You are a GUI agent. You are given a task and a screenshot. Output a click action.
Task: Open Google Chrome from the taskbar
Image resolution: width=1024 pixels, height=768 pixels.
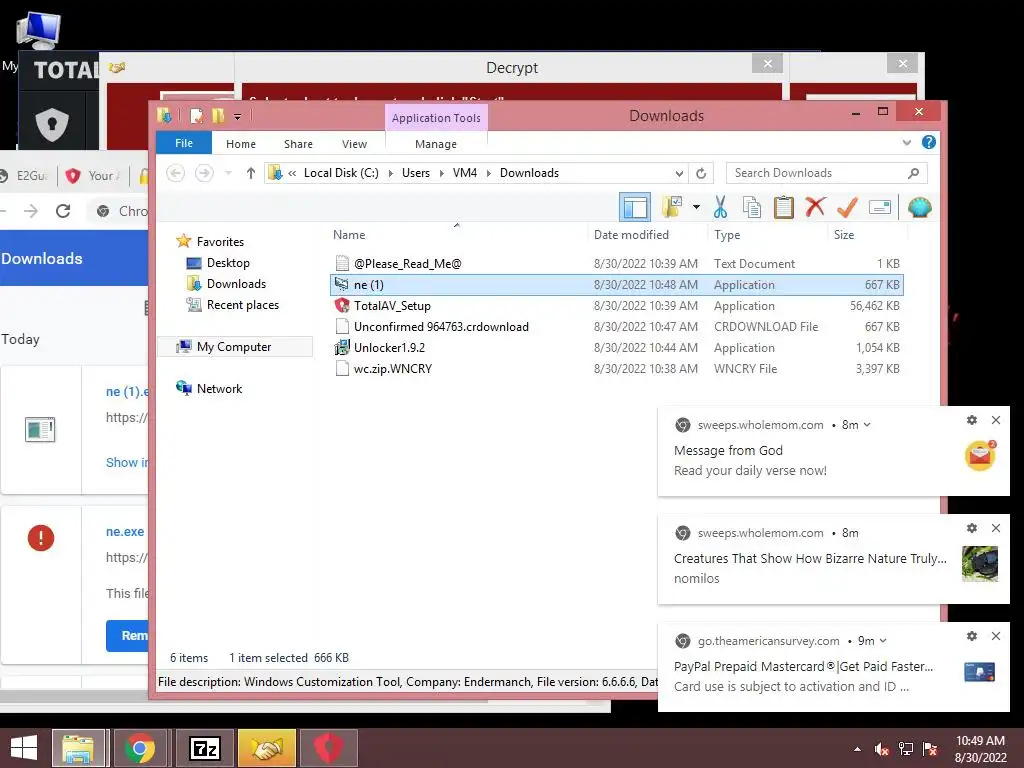point(139,748)
